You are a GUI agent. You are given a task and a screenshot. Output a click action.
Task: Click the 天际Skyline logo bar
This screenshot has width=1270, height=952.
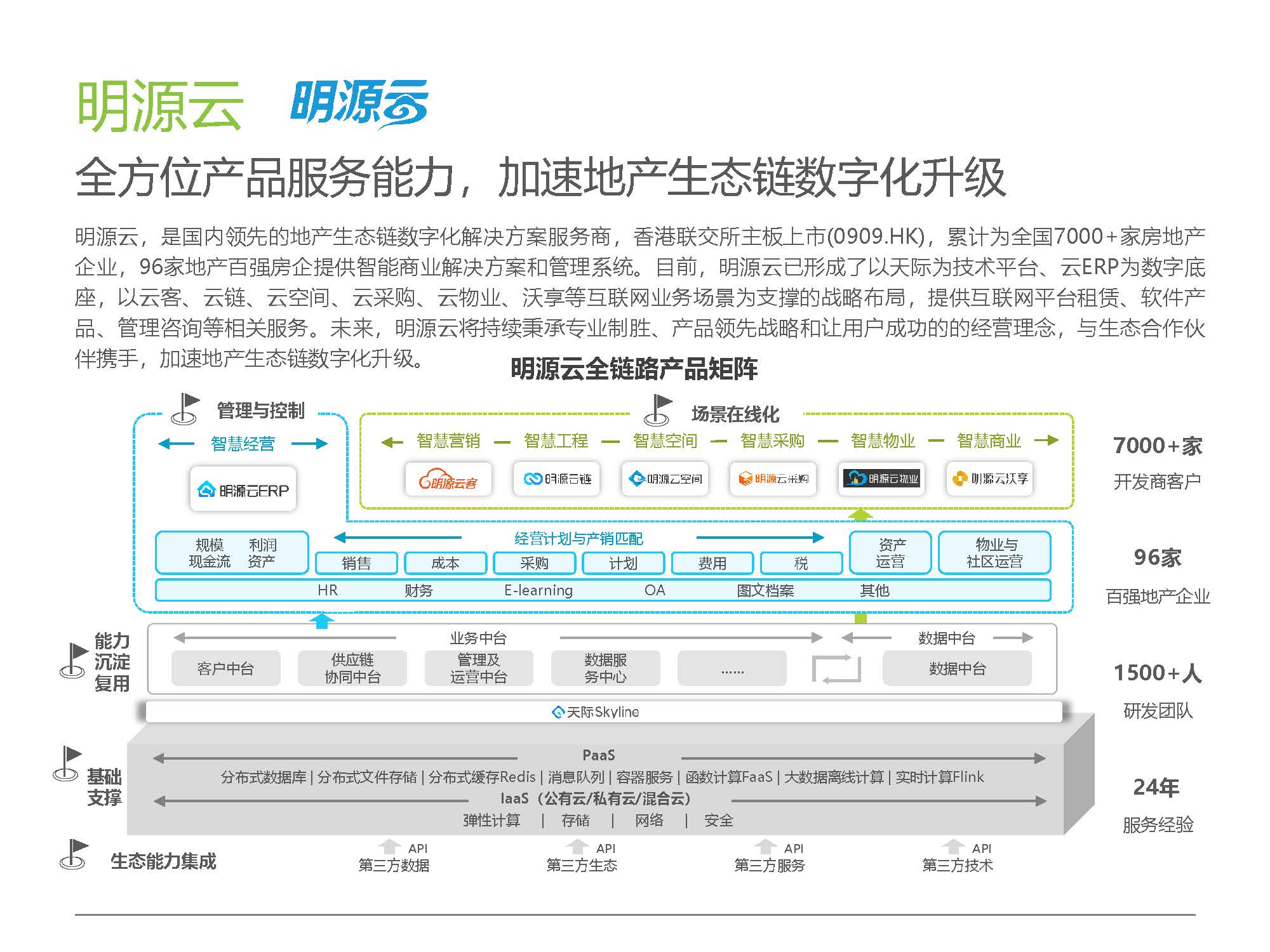tap(604, 712)
